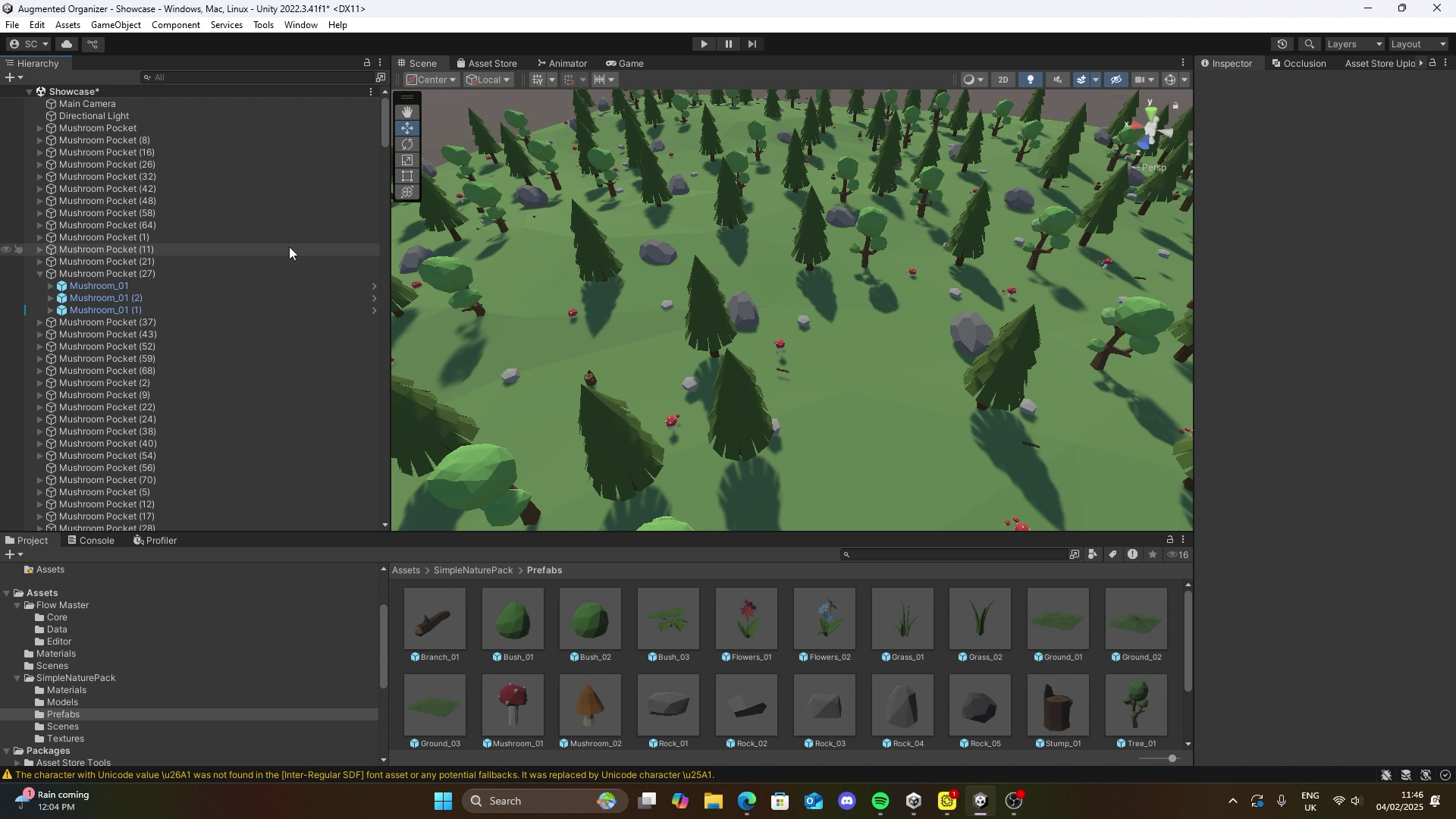Toggle hidden objects visibility in Scene
The height and width of the screenshot is (819, 1456).
[1116, 80]
